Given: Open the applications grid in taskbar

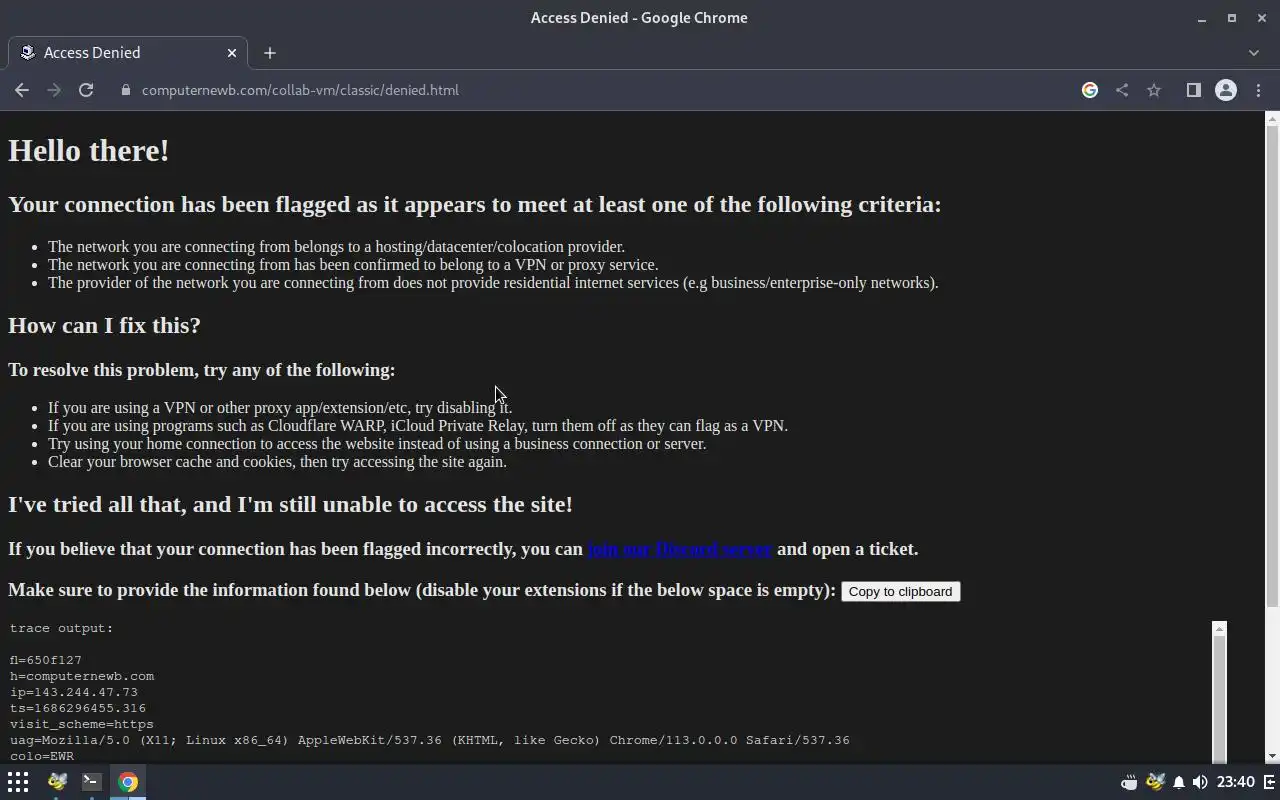Looking at the screenshot, I should [18, 782].
